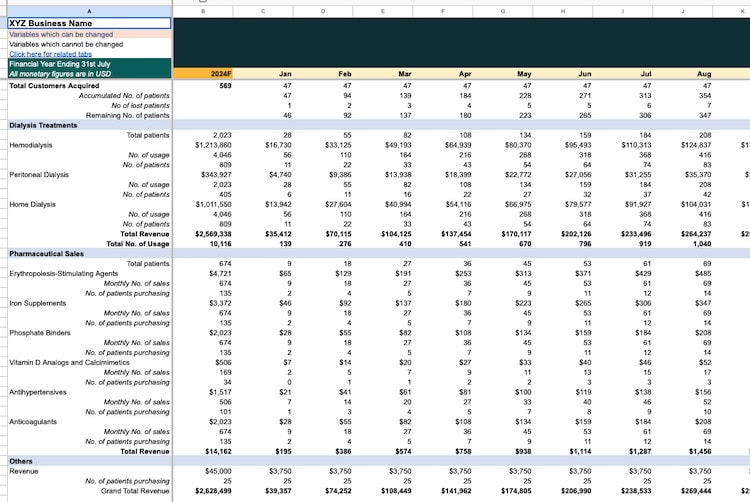Viewport: 750px width, 502px height.
Task: Select Erythropoiesis-Stimulating Agents row label
Action: coord(64,273)
